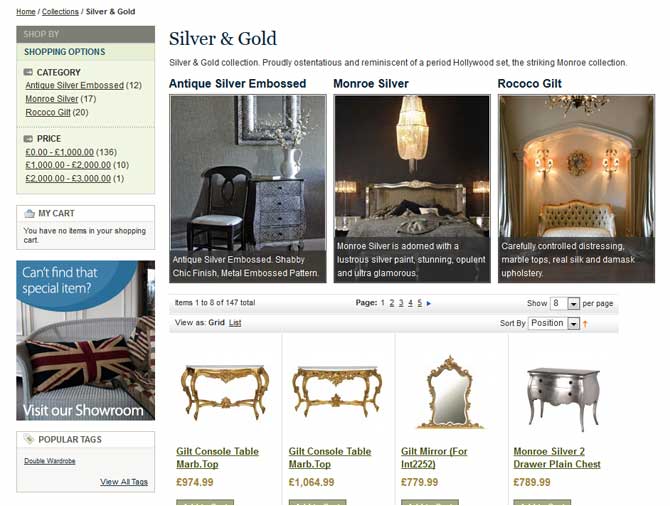Screen dimensions: 670x506
Task: Click the next page arrow icon
Action: 429,303
